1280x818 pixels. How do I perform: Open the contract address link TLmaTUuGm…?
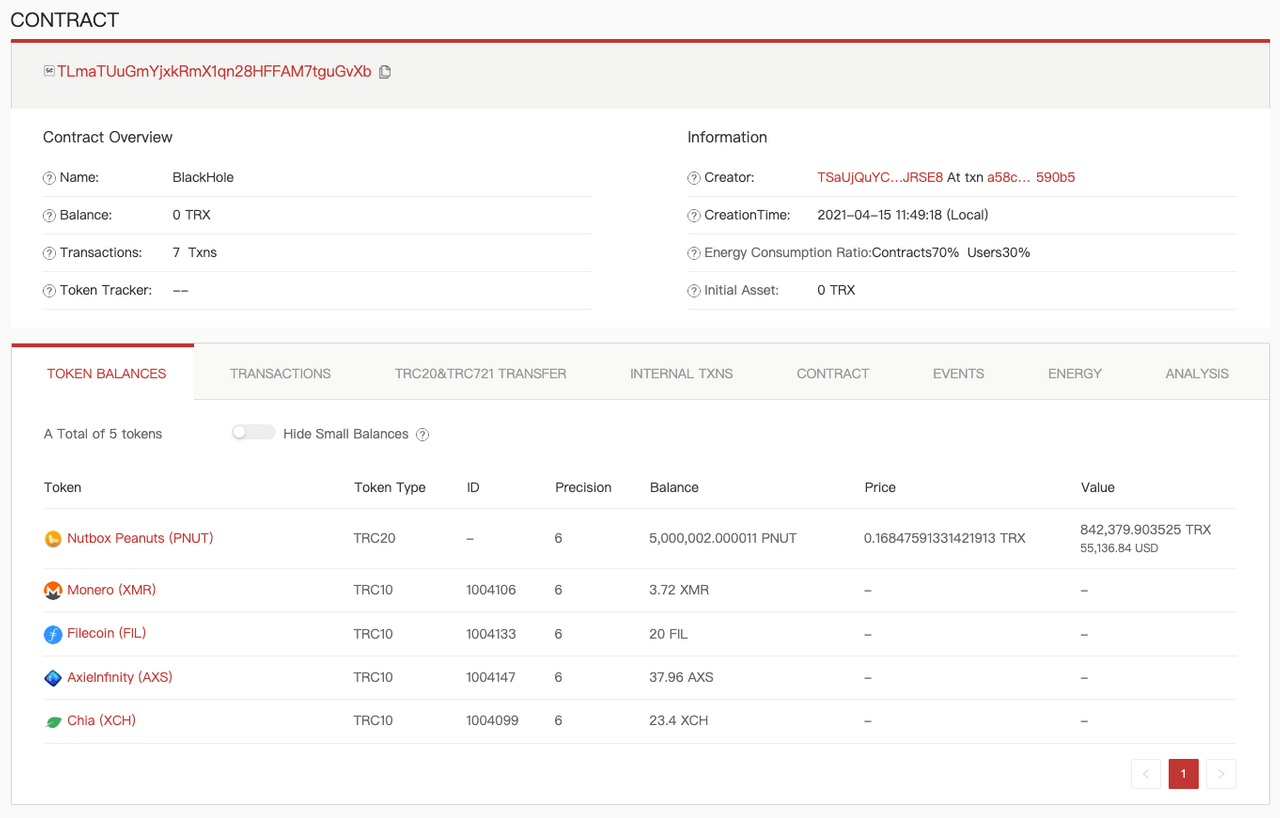coord(214,71)
